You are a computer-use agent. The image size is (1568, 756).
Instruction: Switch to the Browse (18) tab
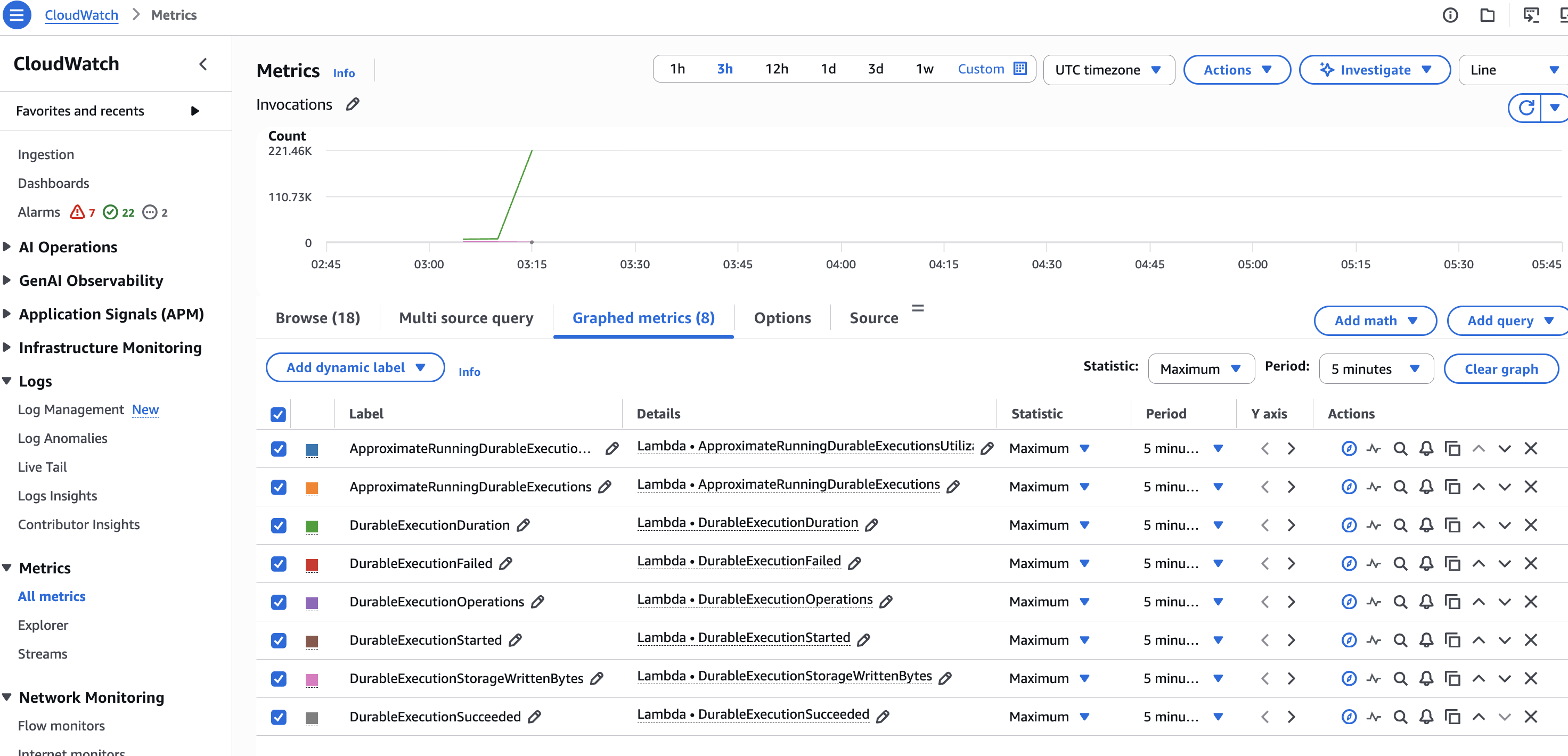(317, 318)
